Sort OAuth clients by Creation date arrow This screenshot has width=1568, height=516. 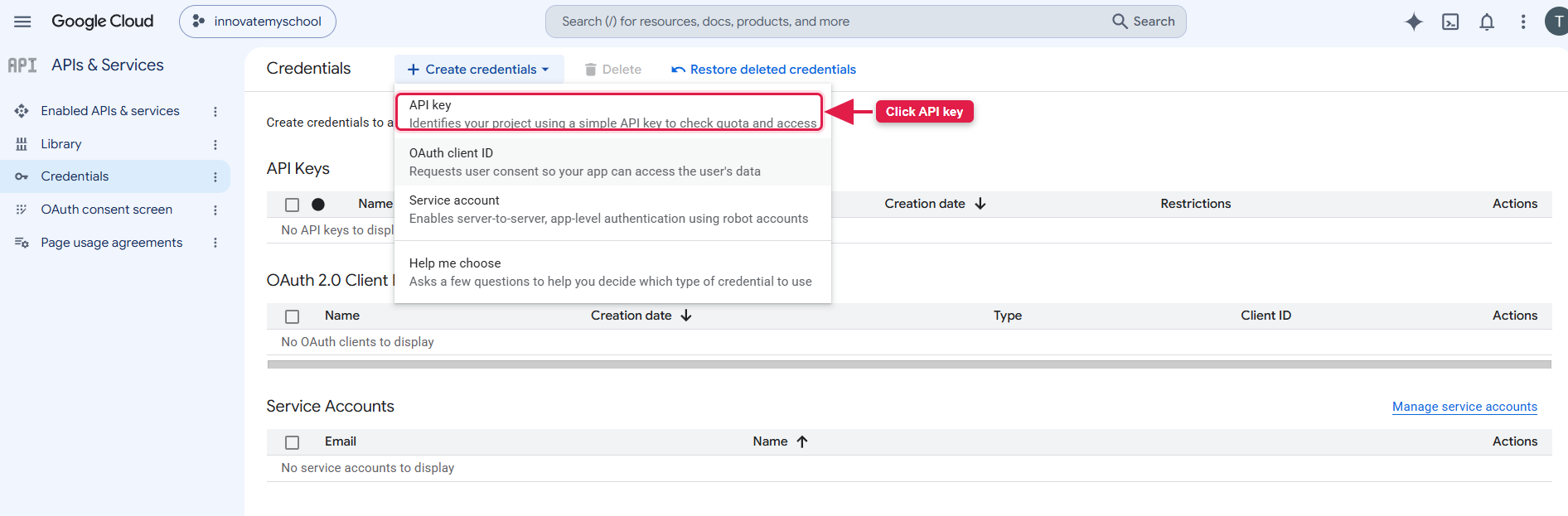(x=686, y=316)
